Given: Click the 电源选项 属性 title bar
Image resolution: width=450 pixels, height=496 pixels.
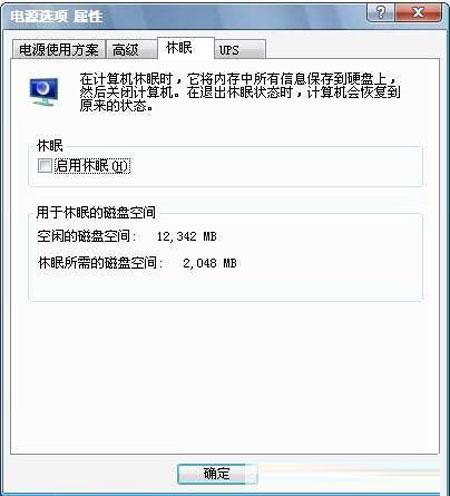Looking at the screenshot, I should [x=187, y=16].
